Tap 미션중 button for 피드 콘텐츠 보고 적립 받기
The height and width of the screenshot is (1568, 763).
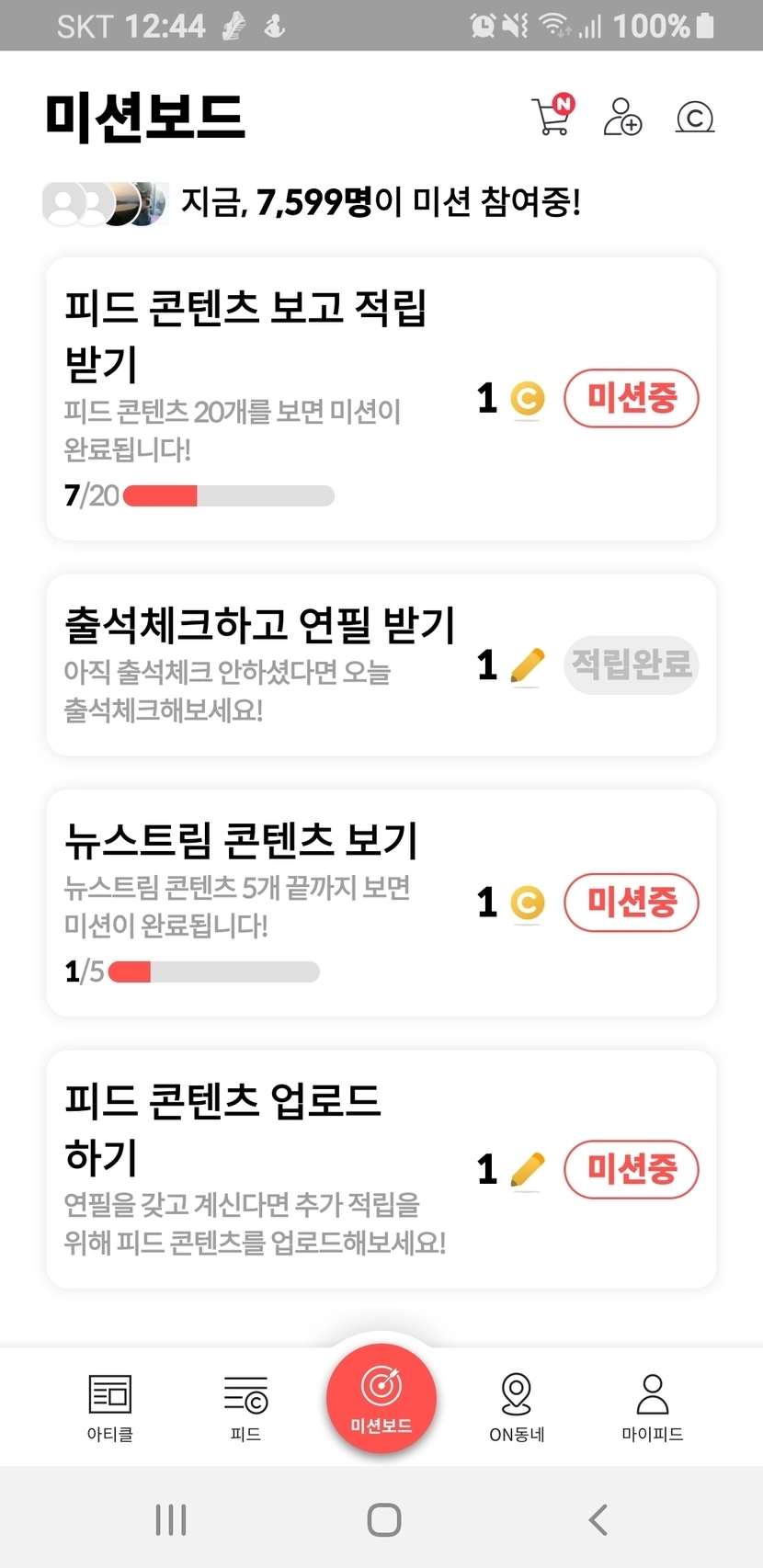[631, 399]
